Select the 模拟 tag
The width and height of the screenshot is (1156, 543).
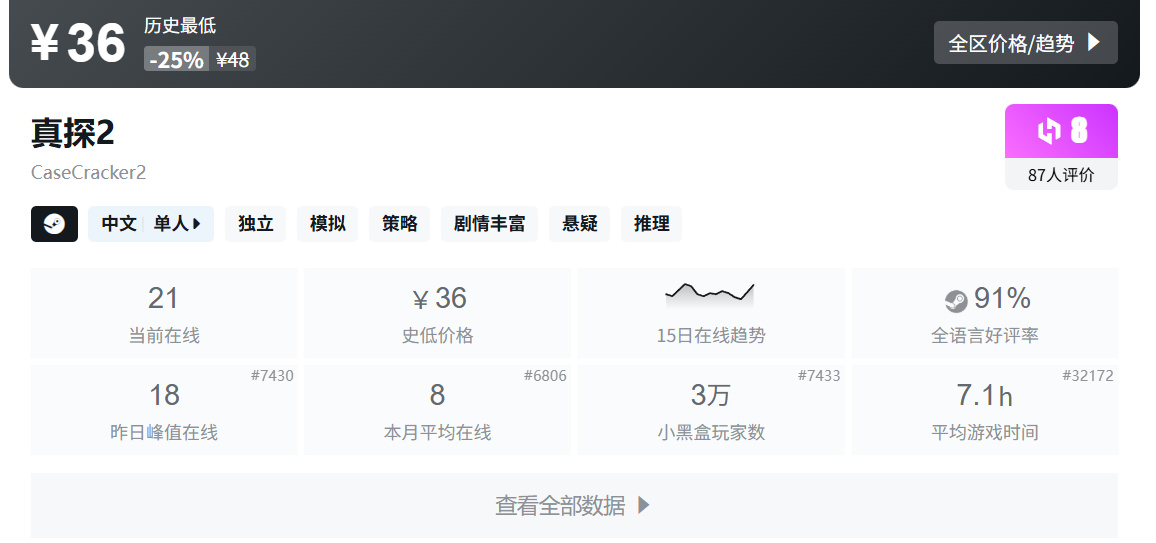click(327, 224)
